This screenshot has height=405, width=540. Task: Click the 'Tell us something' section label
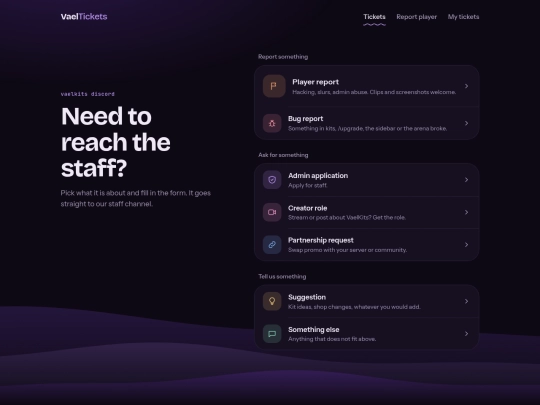coord(282,277)
